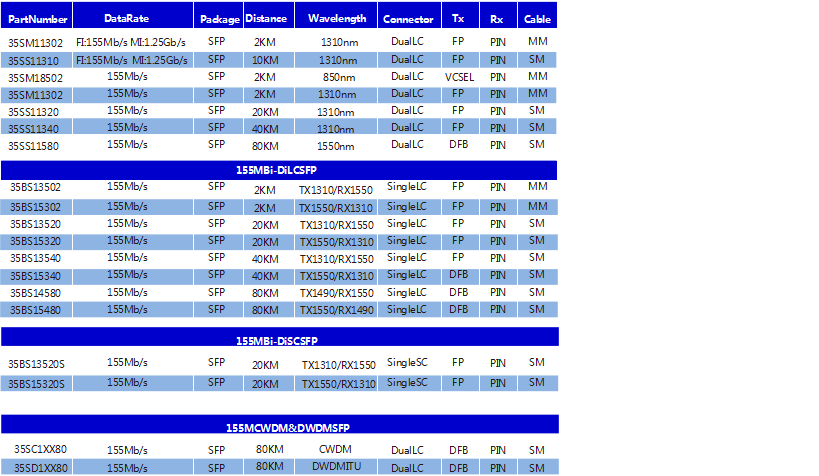Click TX1310/RX1550 in 35BS13502 row
This screenshot has width=819, height=476.
335,190
